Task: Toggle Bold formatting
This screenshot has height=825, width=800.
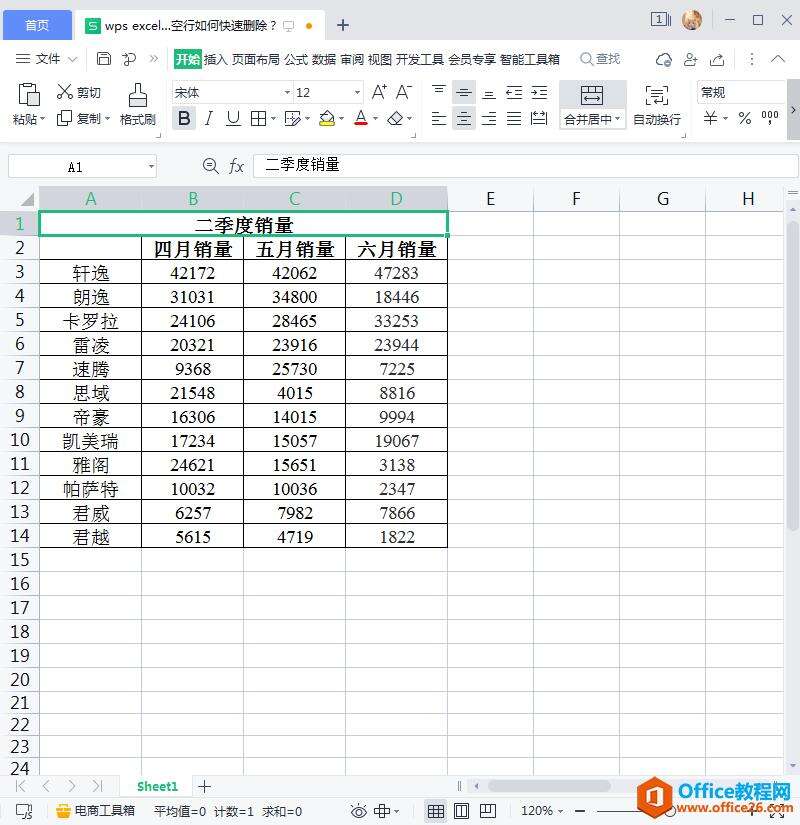Action: pos(184,118)
